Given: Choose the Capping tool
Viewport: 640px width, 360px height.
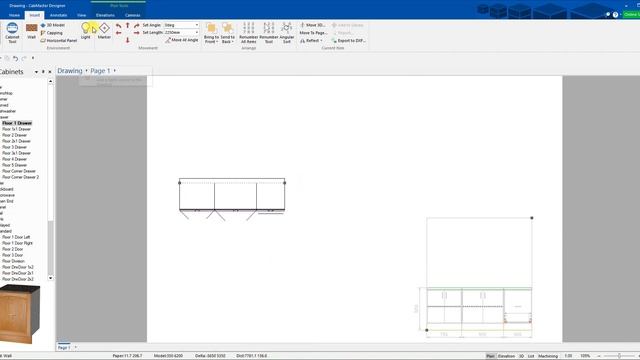Looking at the screenshot, I should 52,33.
